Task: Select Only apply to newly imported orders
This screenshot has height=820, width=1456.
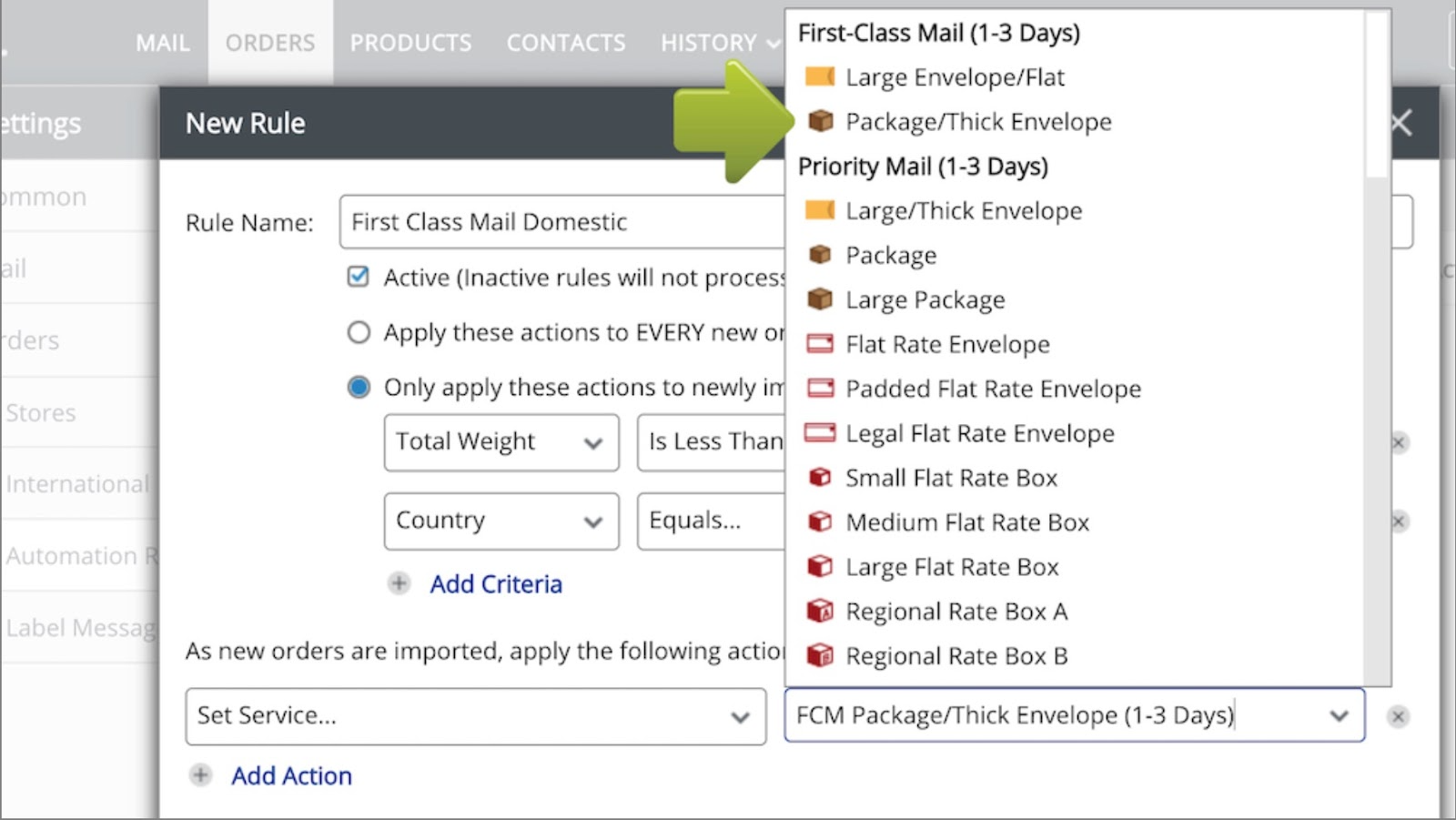Action: 359,387
